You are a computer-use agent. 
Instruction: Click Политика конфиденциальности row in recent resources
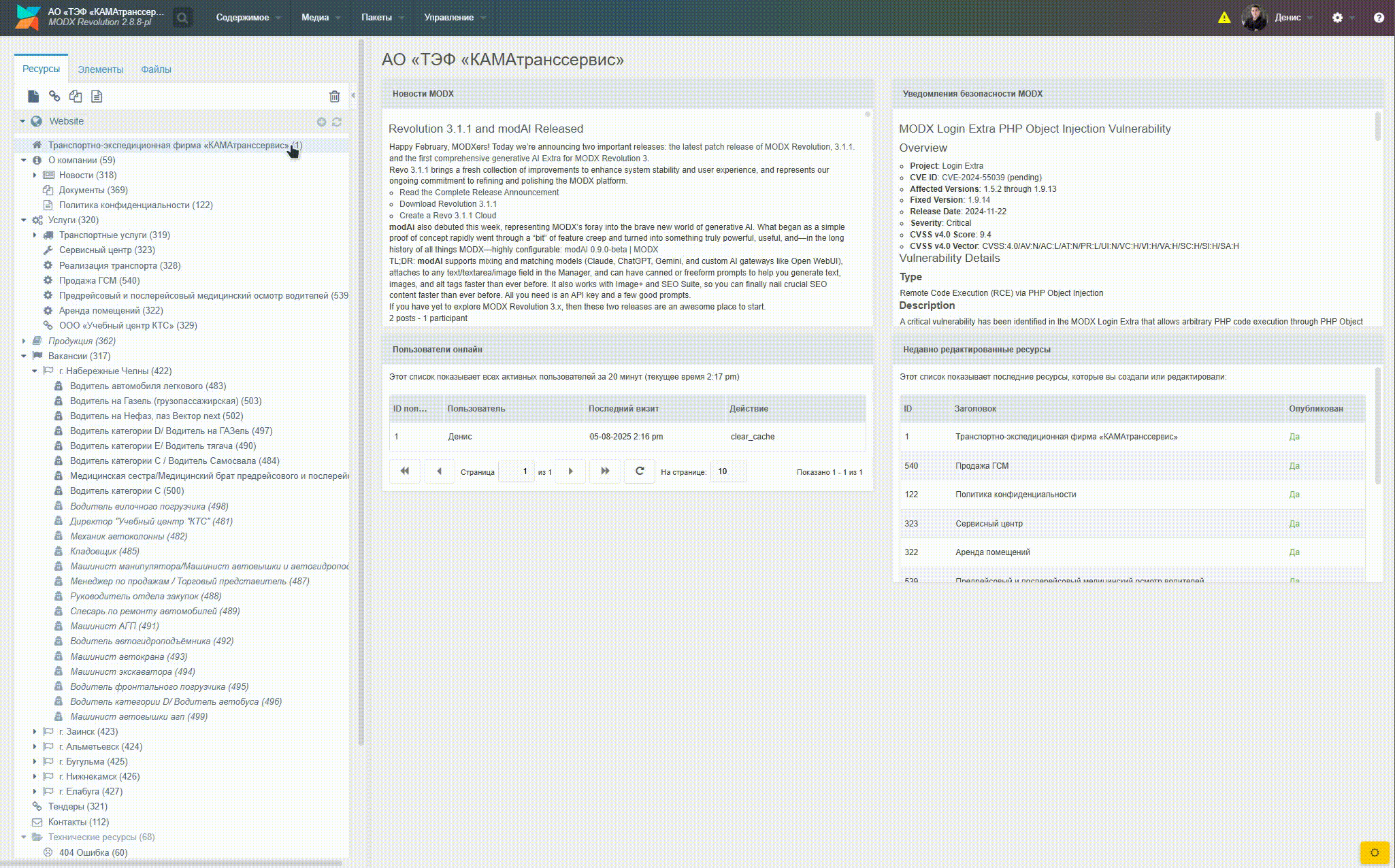click(1132, 495)
